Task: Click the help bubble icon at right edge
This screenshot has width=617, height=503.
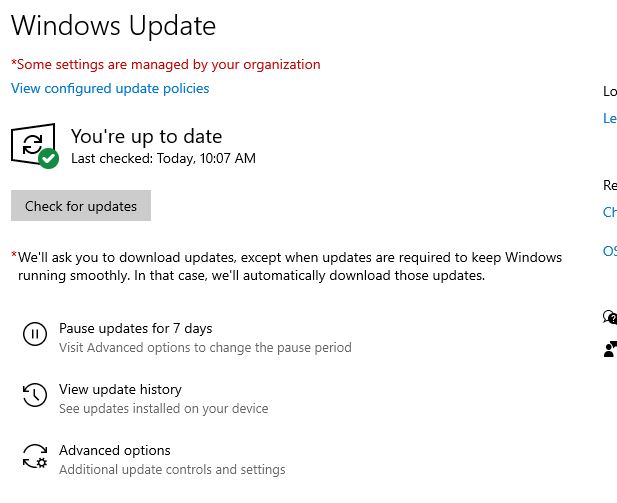Action: [x=610, y=317]
